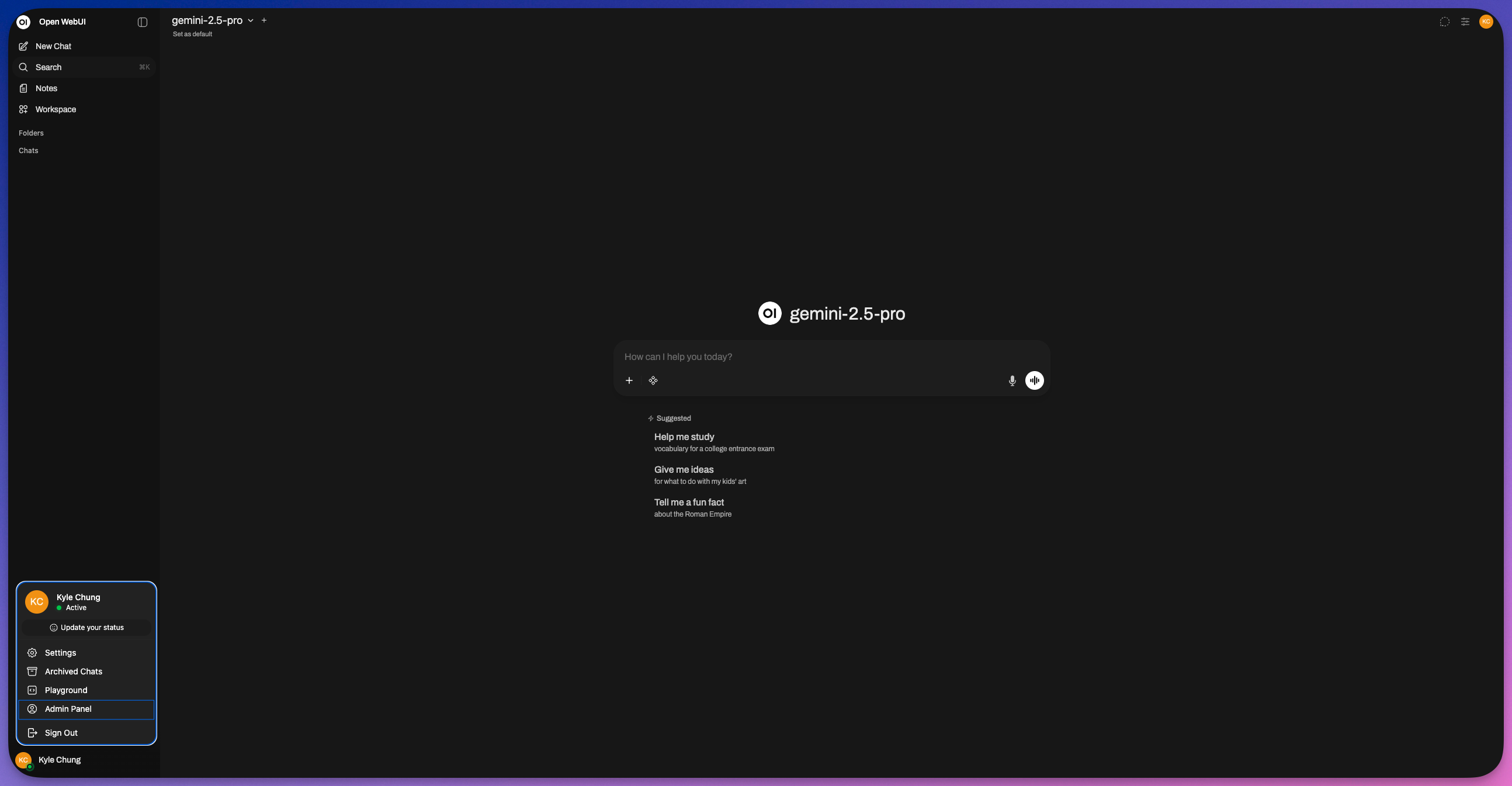Screen dimensions: 1512x786
Task: Add another model with plus next to selector
Action: 264,20
